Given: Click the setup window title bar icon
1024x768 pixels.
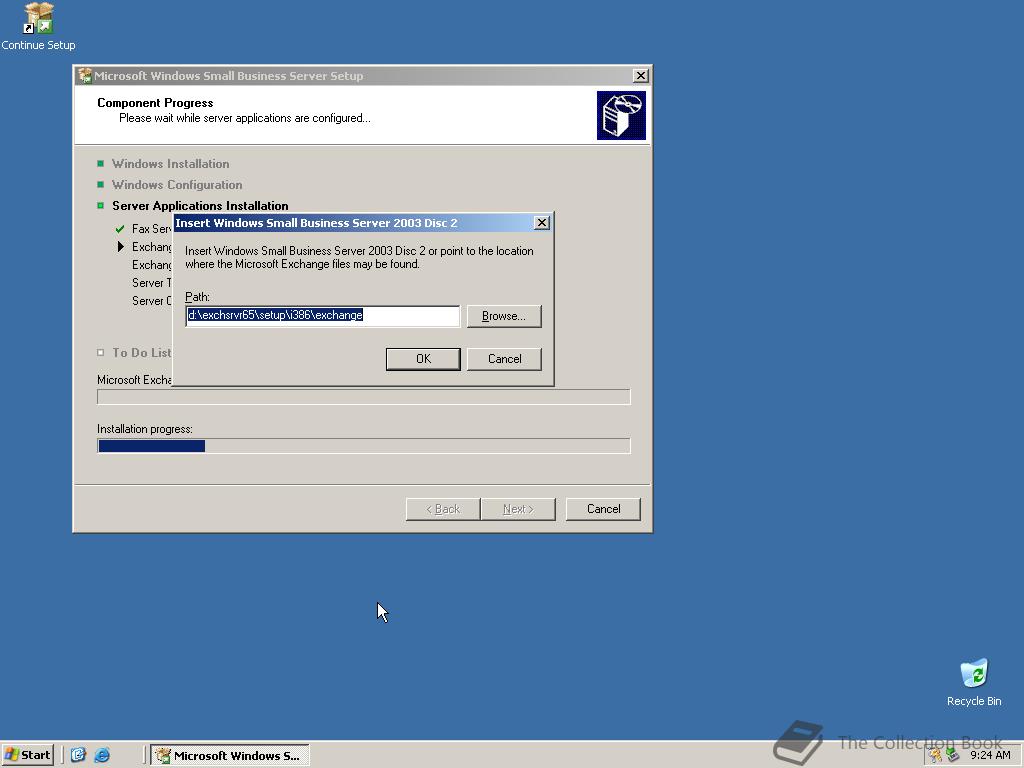Looking at the screenshot, I should (x=84, y=76).
